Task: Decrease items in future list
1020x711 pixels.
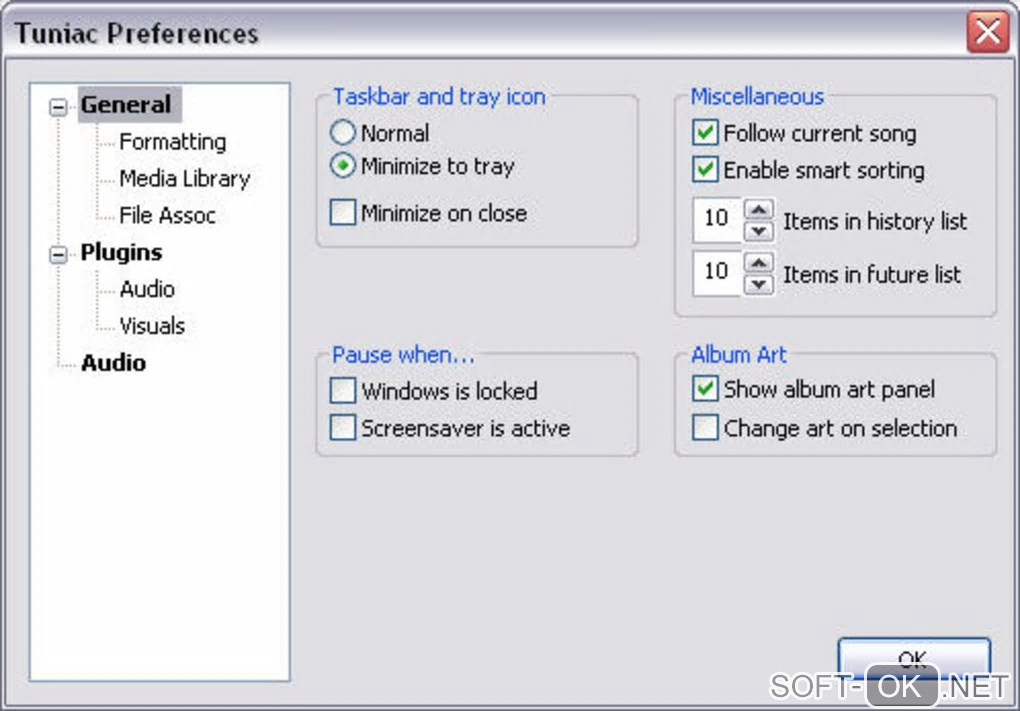Action: 760,284
